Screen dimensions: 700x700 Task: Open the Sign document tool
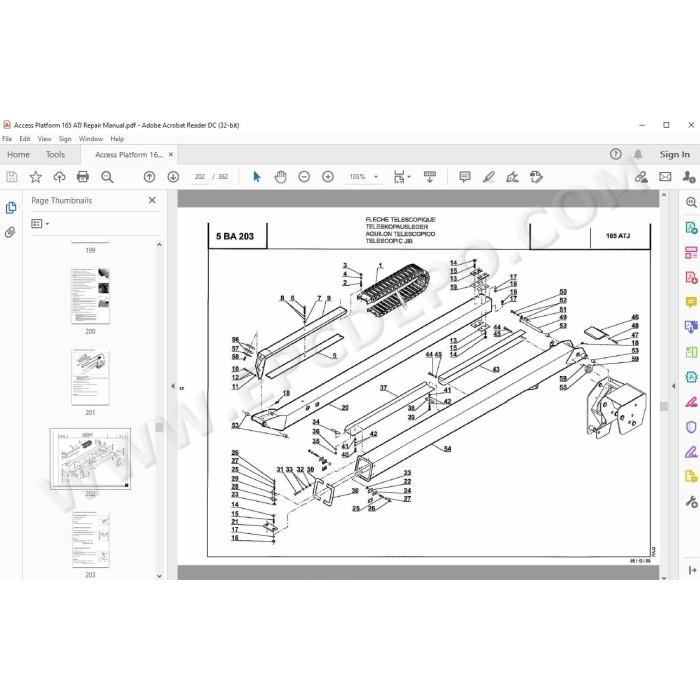point(512,177)
